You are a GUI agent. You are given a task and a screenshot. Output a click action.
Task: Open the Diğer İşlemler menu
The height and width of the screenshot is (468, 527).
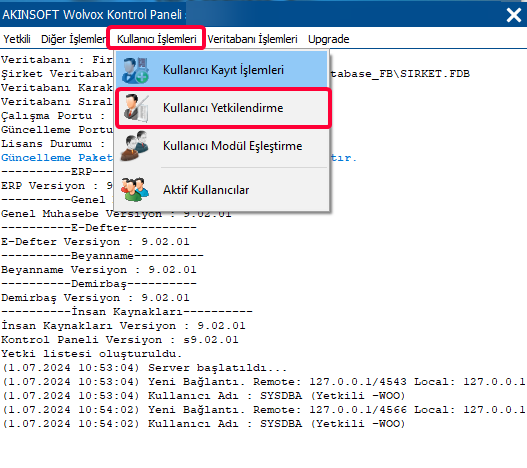click(x=73, y=39)
